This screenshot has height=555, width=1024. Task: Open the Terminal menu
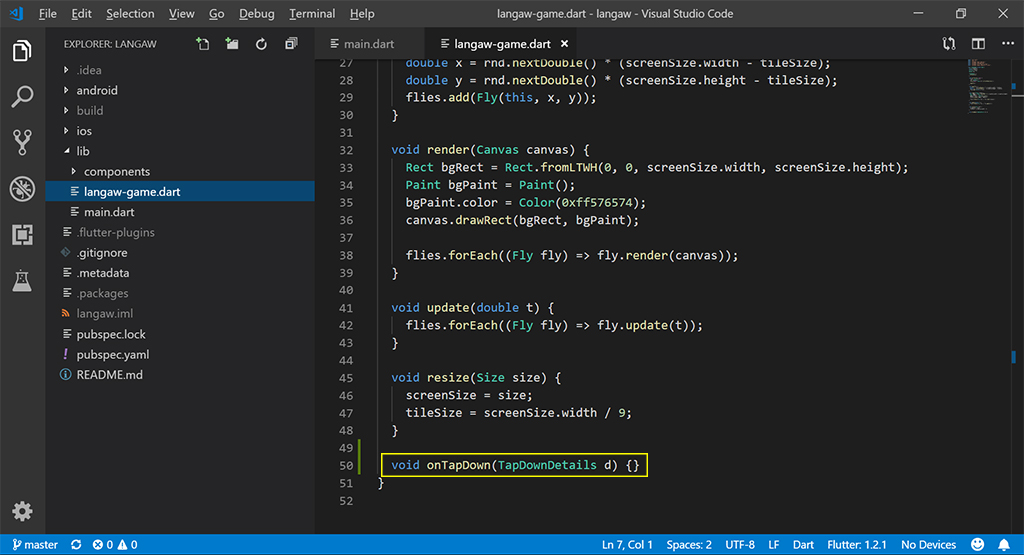(312, 14)
